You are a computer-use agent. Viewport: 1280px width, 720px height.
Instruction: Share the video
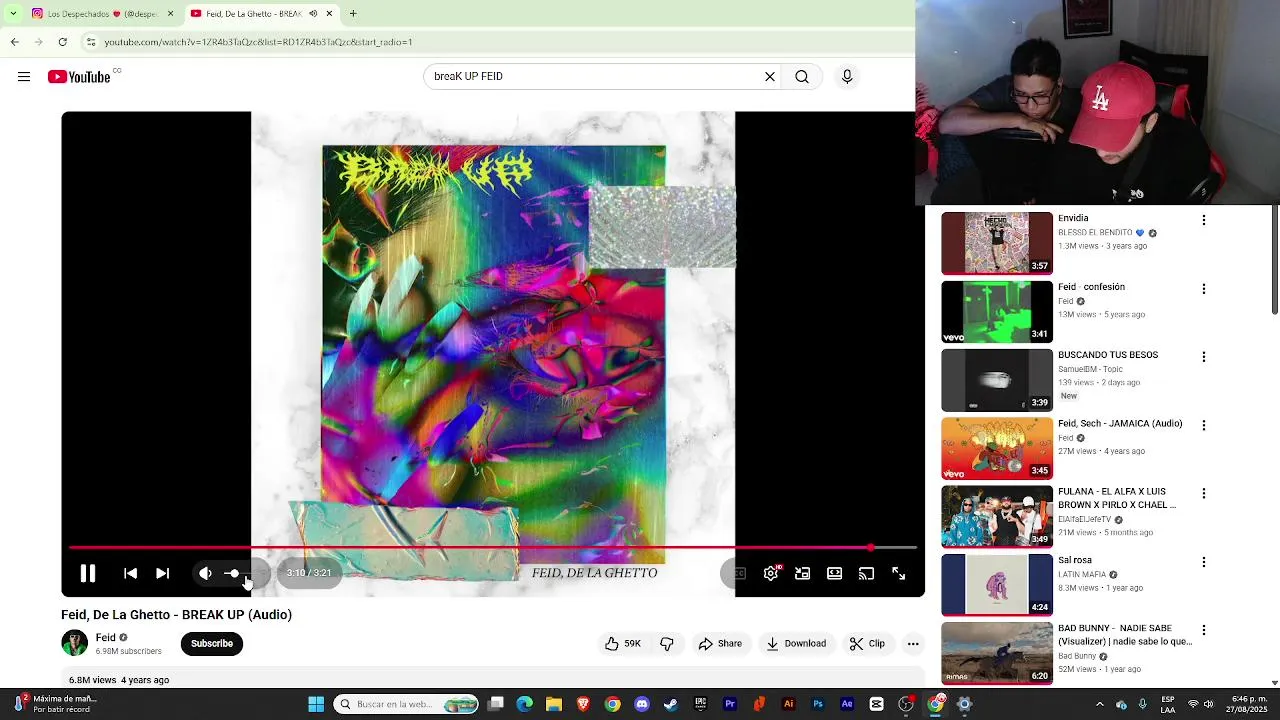tap(720, 644)
